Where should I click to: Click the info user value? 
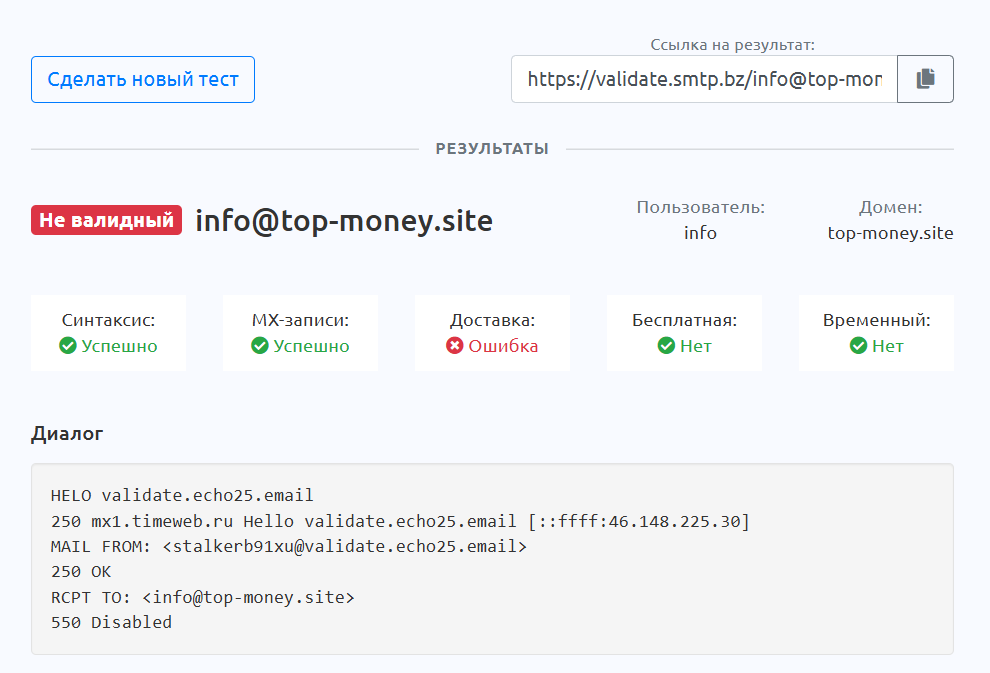(x=700, y=233)
